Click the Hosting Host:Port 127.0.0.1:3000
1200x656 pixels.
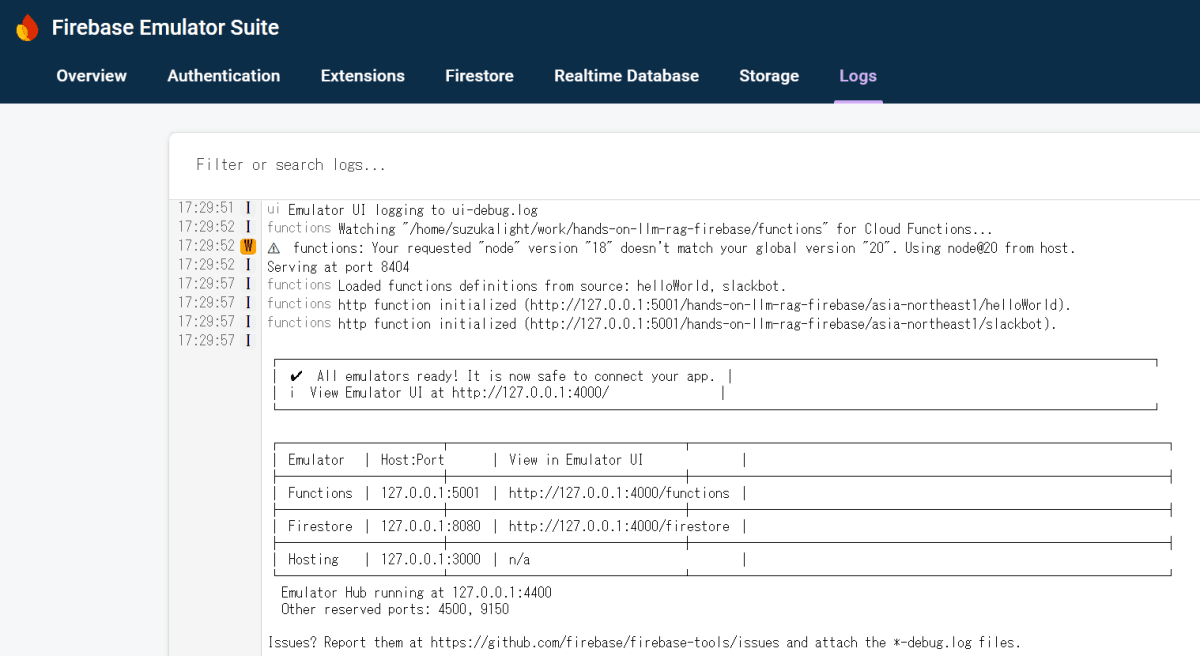pos(430,559)
